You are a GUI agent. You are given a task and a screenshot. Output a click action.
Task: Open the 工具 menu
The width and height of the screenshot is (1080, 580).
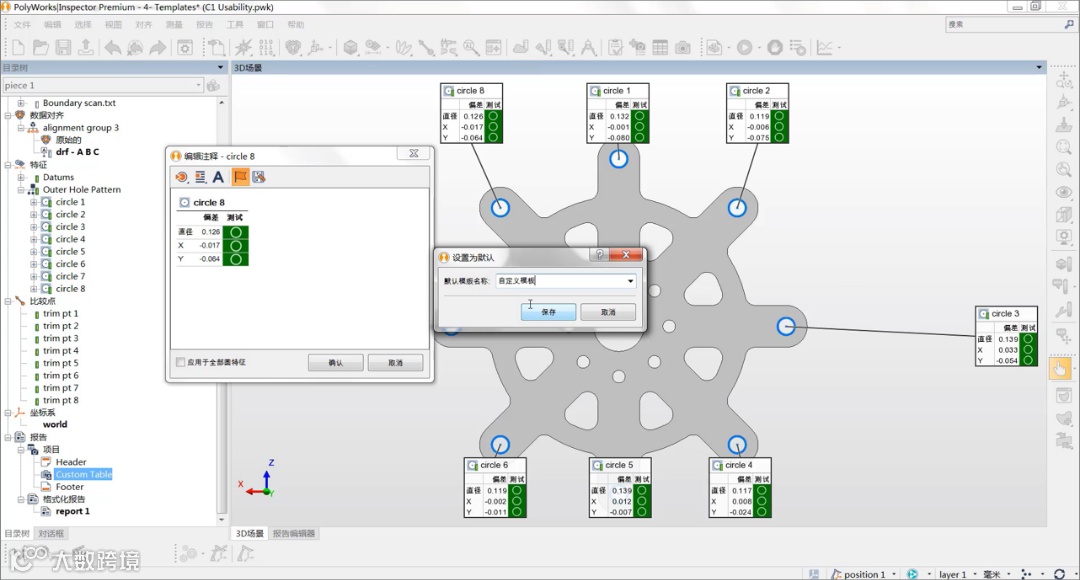235,25
